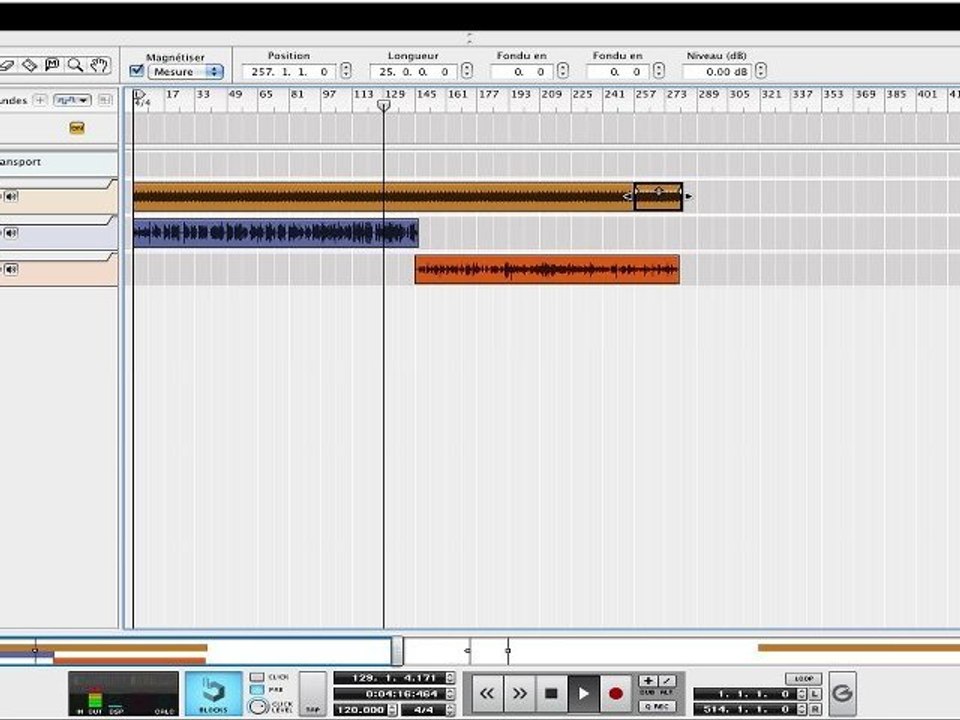Toggle the Pre-count button
960x720 pixels.
[x=257, y=690]
